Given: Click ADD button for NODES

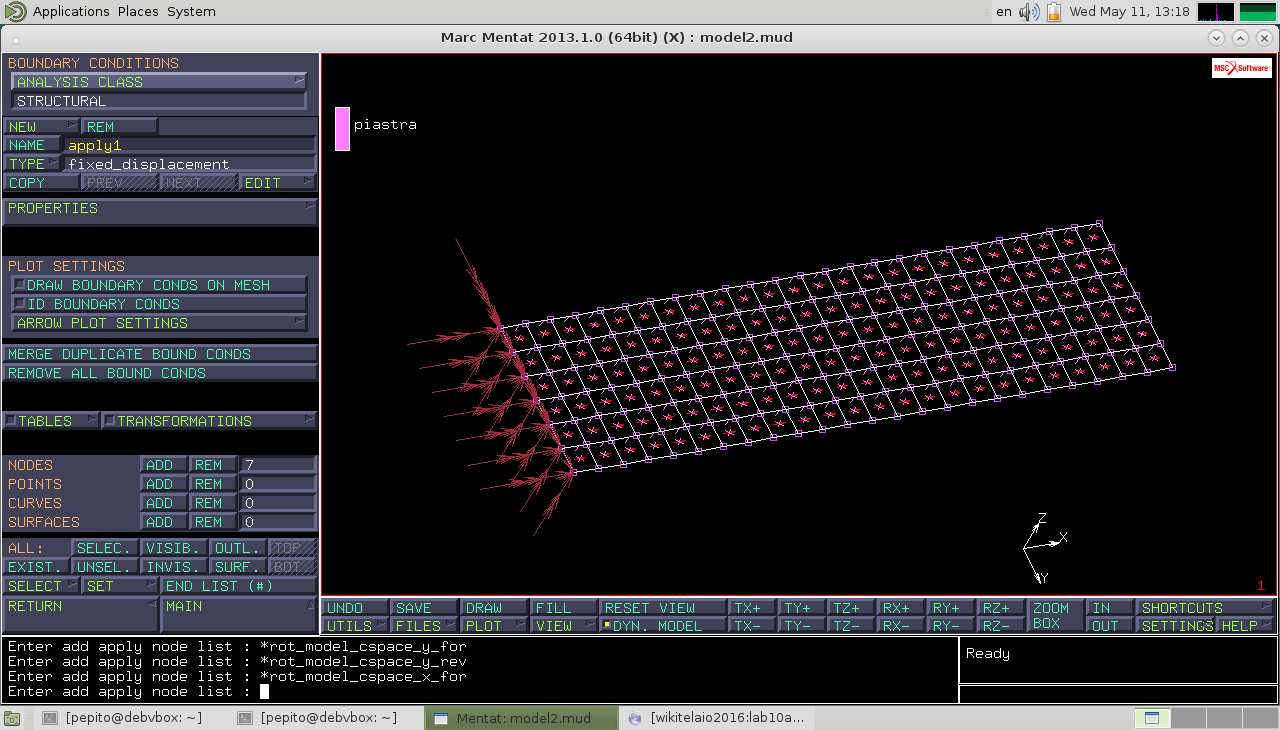Looking at the screenshot, I should [163, 465].
